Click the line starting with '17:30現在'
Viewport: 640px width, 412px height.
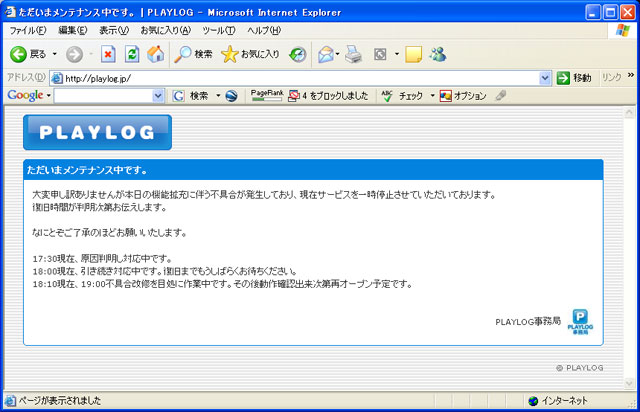[x=102, y=258]
